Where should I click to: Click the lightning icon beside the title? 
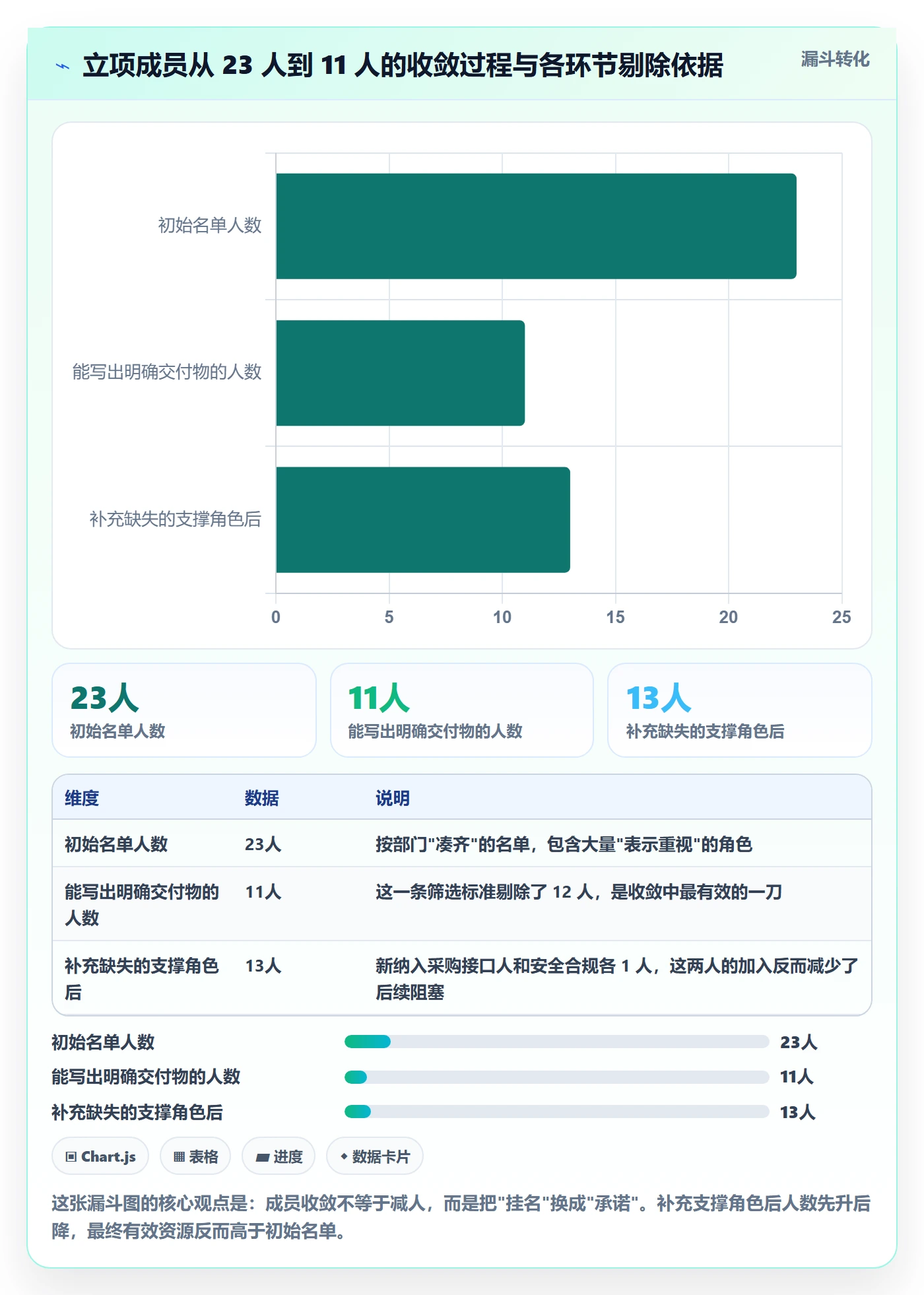tap(63, 66)
